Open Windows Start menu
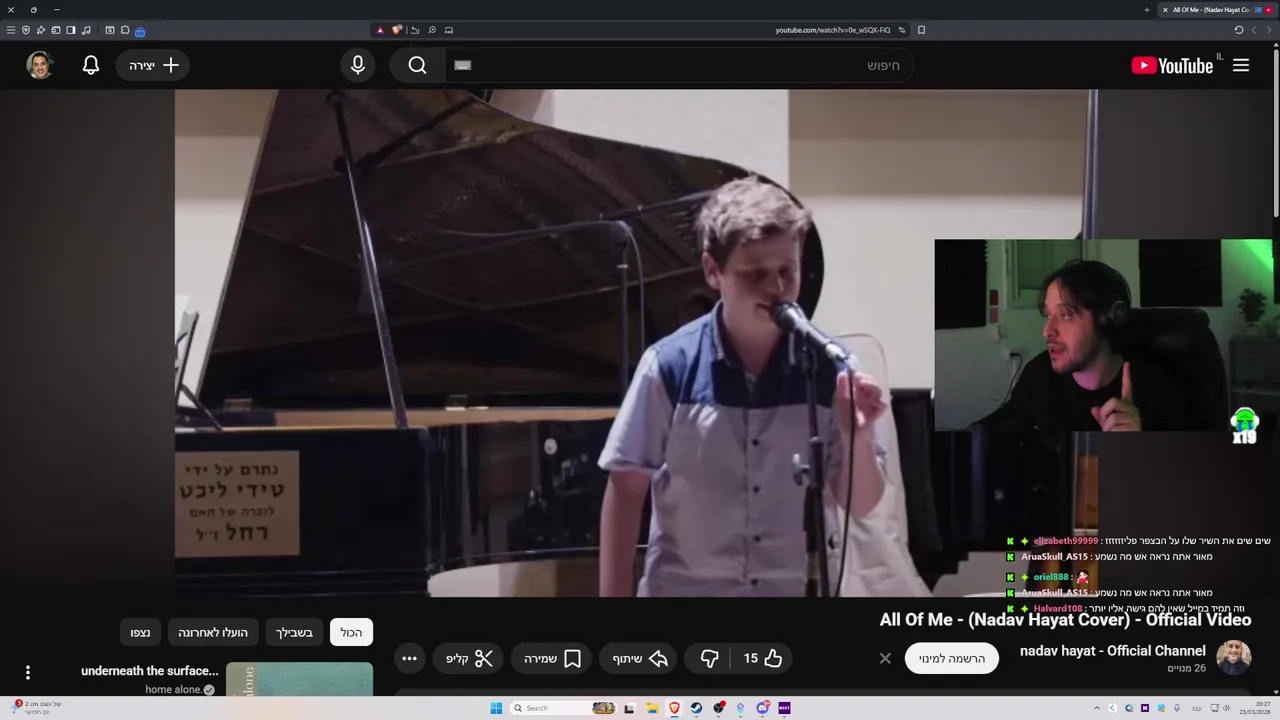Image resolution: width=1280 pixels, height=720 pixels. [x=496, y=708]
